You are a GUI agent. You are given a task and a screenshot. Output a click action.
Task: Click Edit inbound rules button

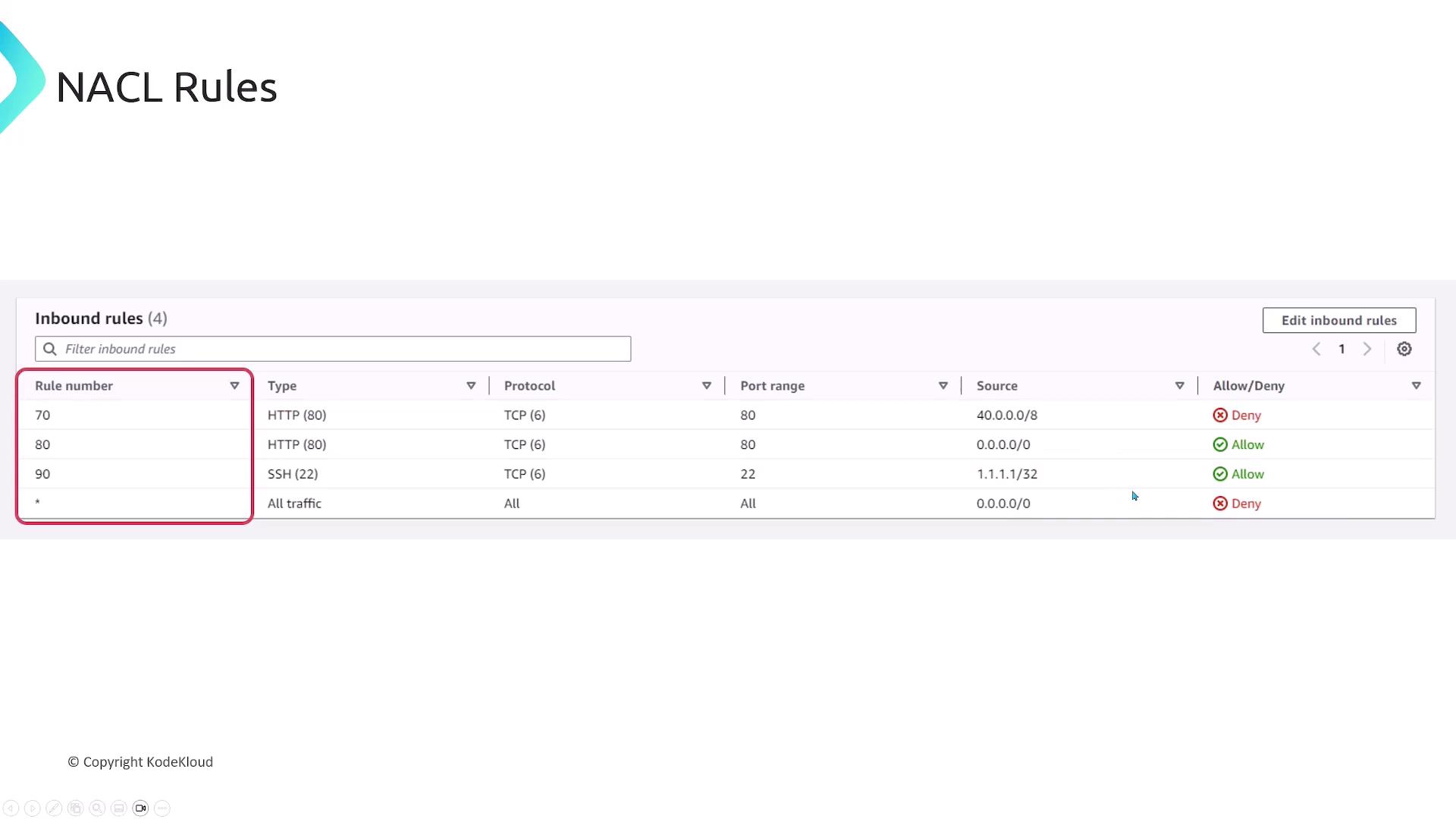(1338, 320)
